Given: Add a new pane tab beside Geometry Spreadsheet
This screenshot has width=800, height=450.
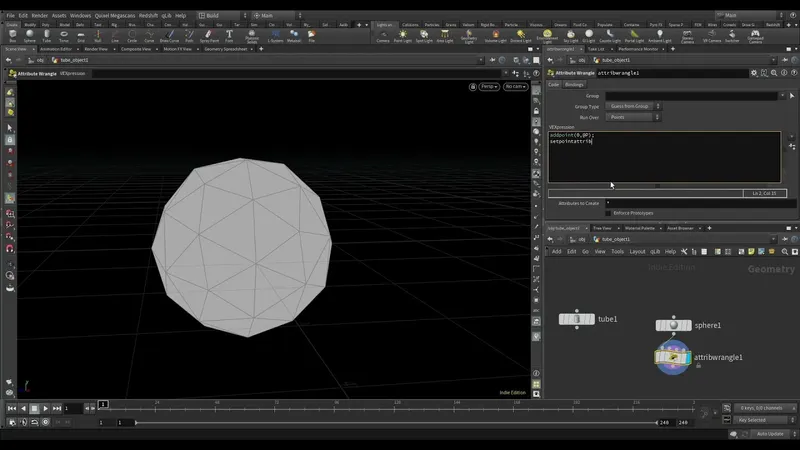Looking at the screenshot, I should (x=261, y=49).
